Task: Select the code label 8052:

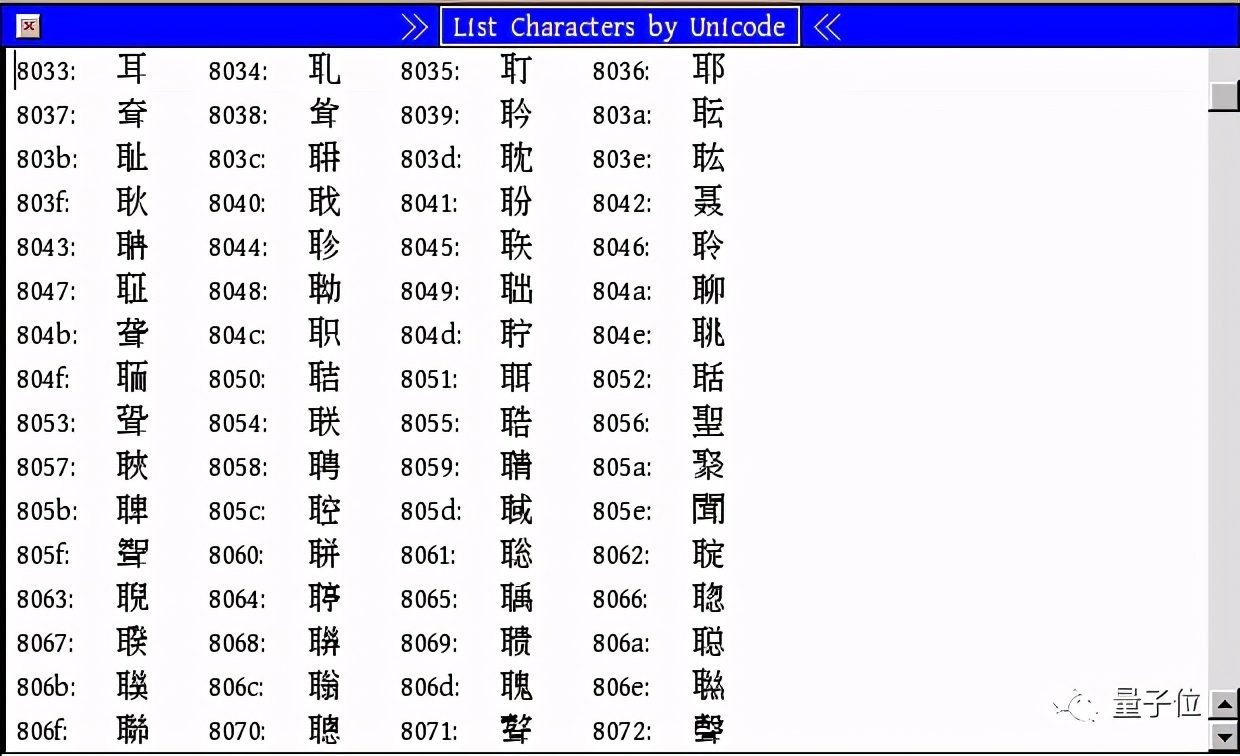Action: point(622,379)
